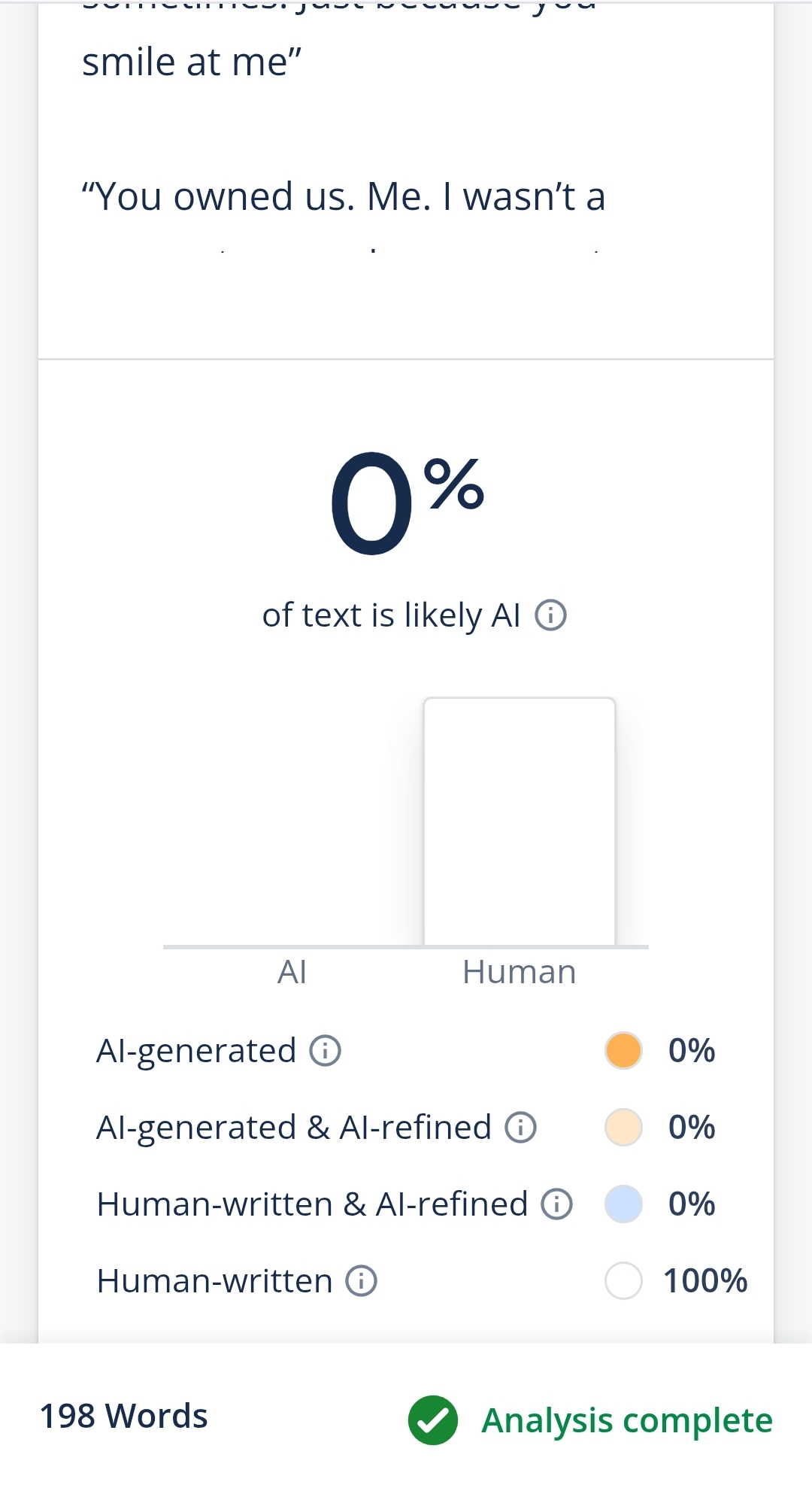
Task: Click the AI-generated 0% value
Action: [x=691, y=1050]
